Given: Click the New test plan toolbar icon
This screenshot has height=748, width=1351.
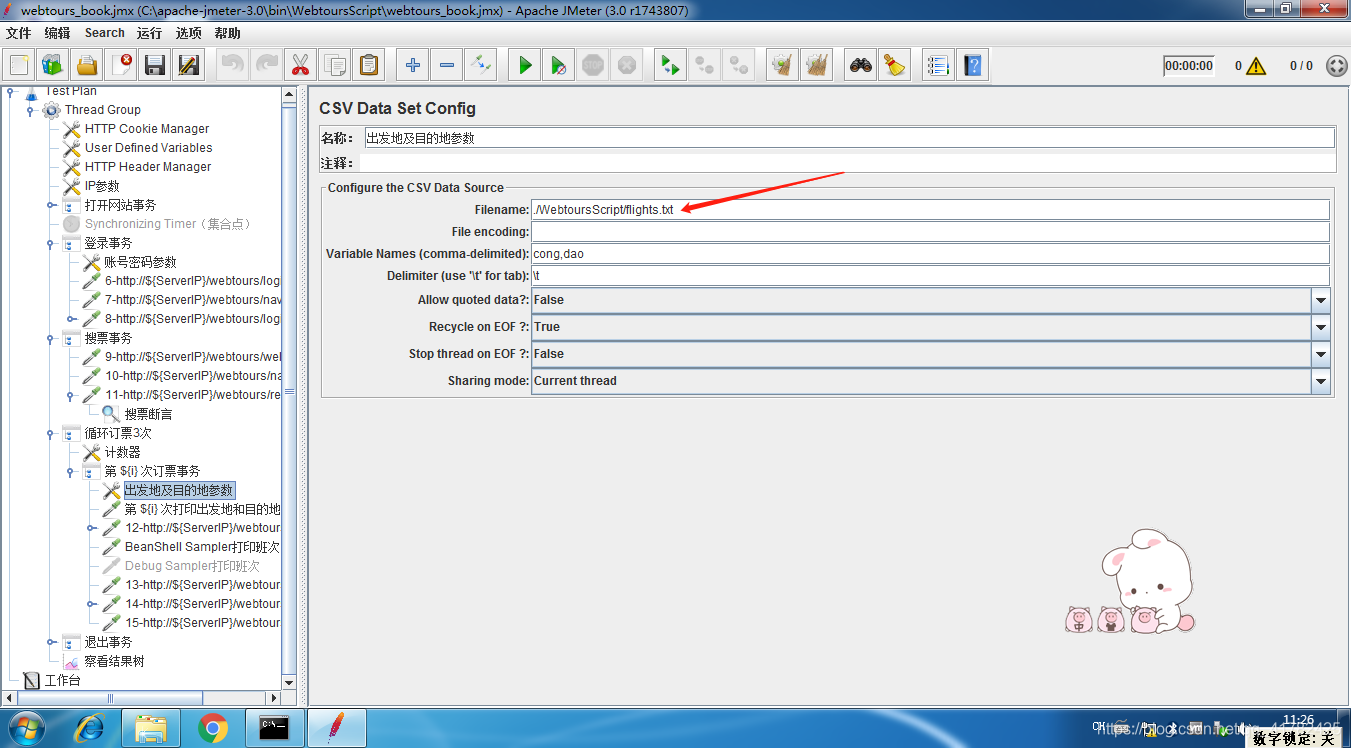Looking at the screenshot, I should [20, 66].
